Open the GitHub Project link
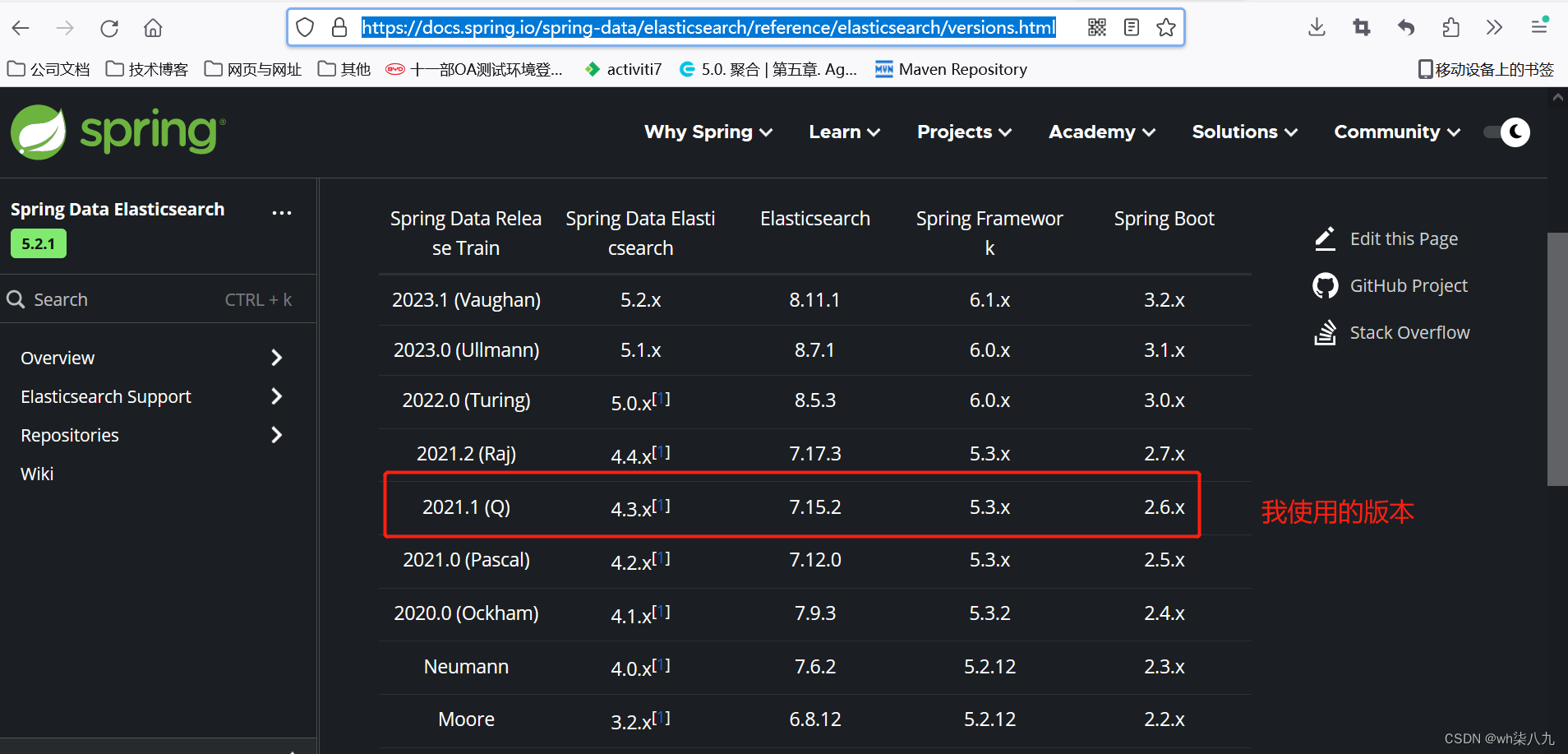 coord(1409,285)
